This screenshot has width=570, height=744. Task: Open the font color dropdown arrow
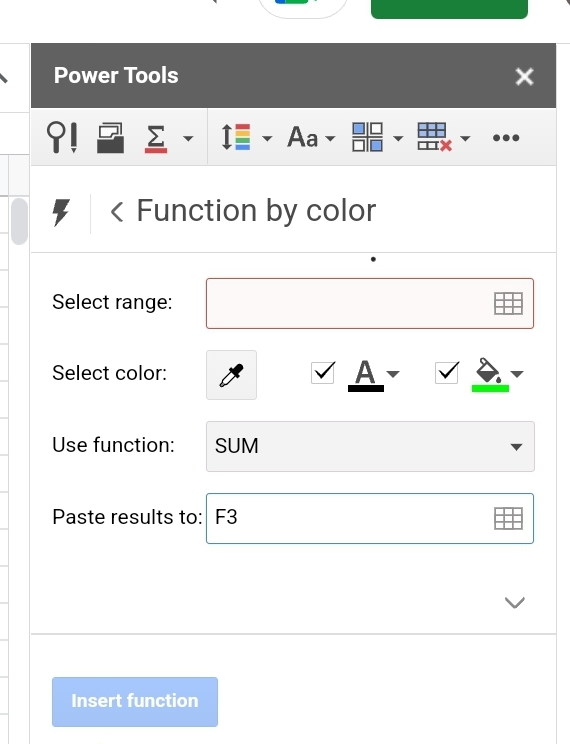pos(393,374)
